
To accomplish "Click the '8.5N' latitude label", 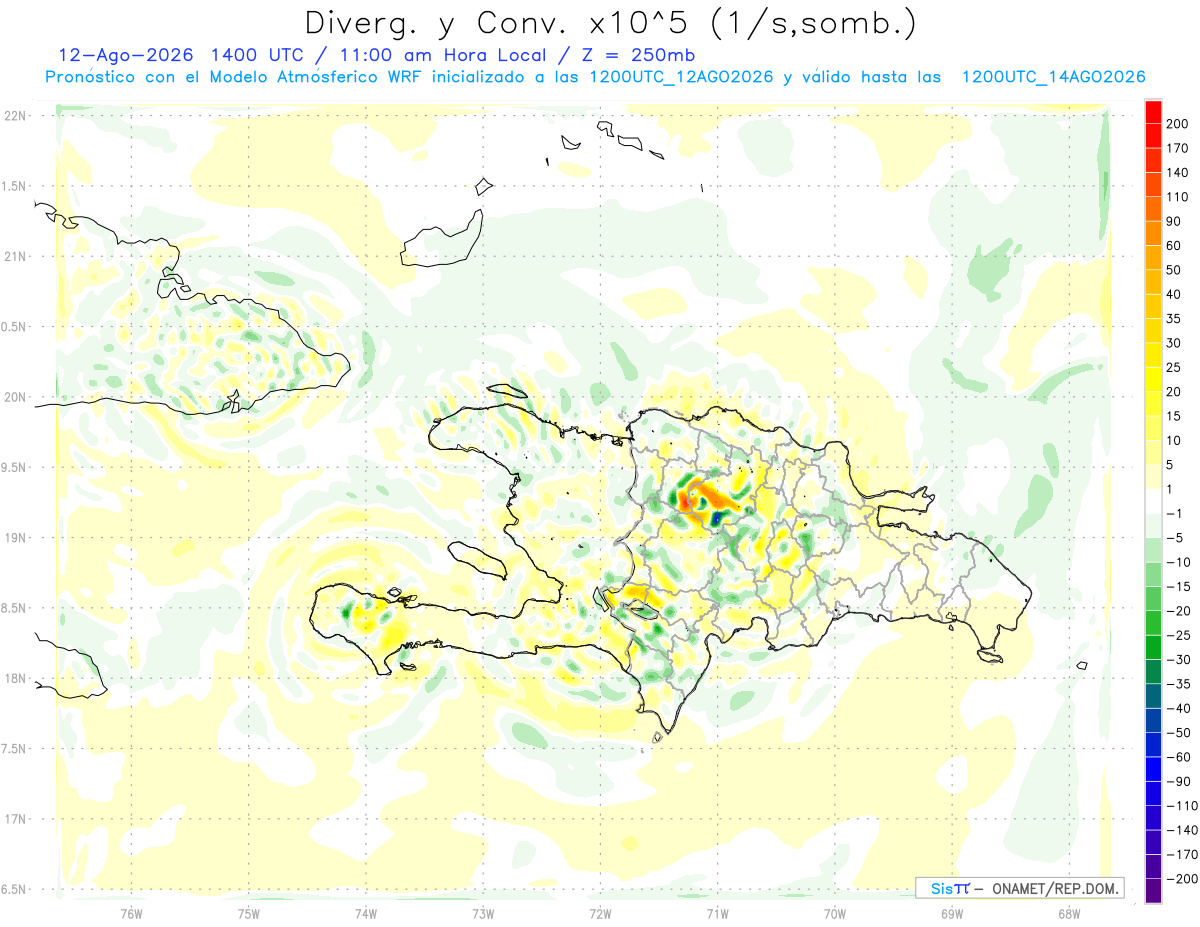I will (x=14, y=608).
